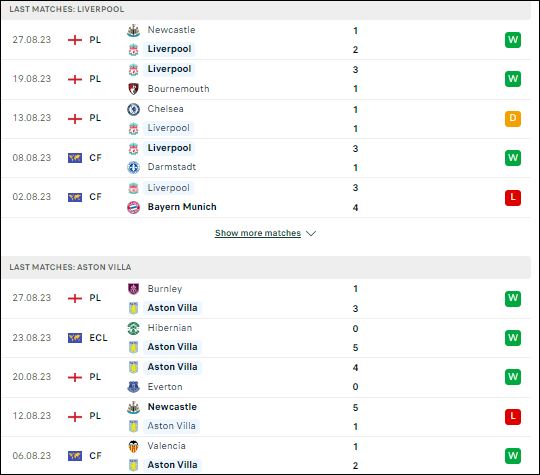This screenshot has height=475, width=540.
Task: Click the Newcastle crest in 27.08.23 Liverpool match
Action: point(133,30)
